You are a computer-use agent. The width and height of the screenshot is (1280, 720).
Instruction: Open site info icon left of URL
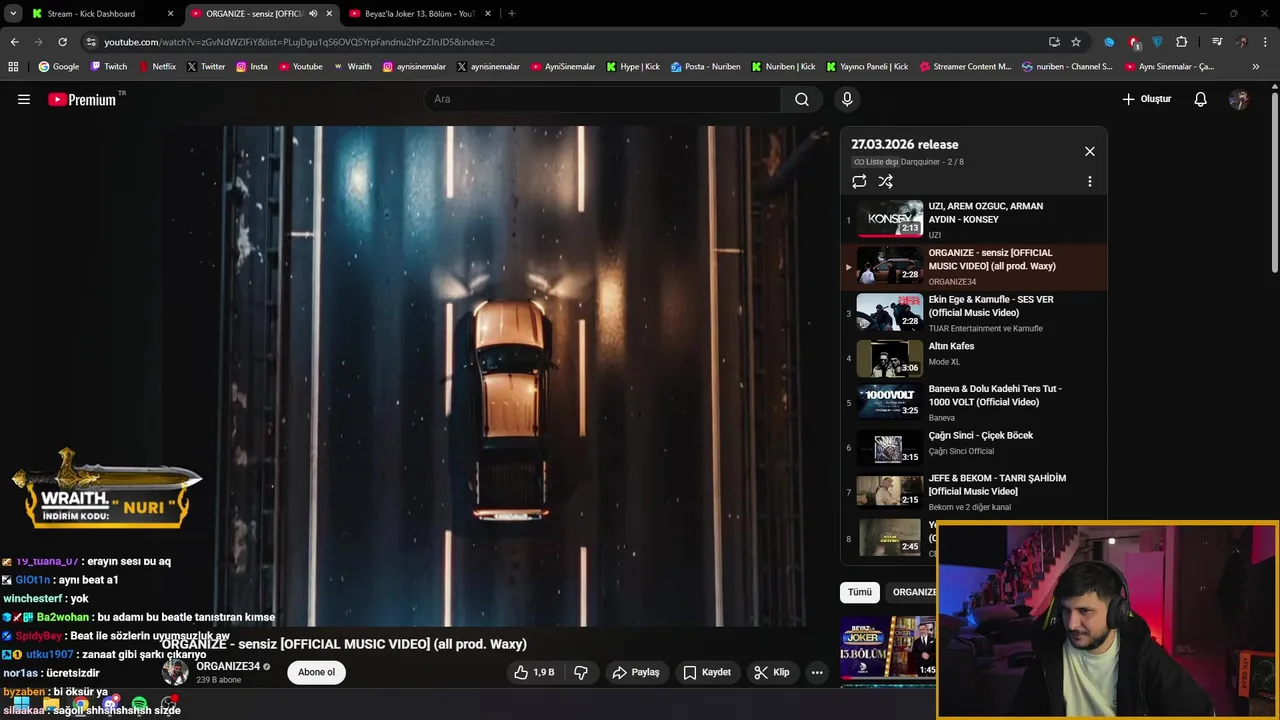91,42
